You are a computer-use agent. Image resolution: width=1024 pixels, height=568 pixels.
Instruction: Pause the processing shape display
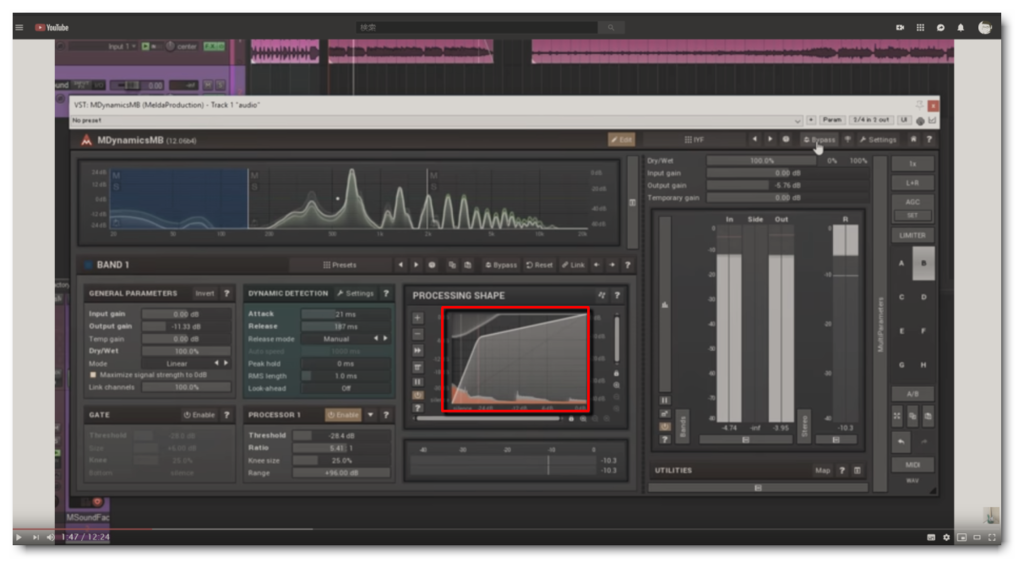click(x=418, y=382)
